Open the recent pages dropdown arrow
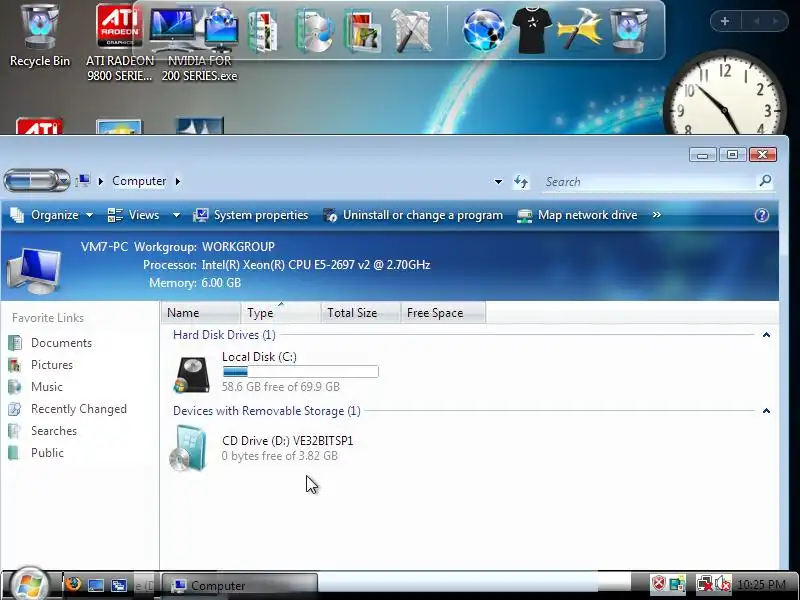The height and width of the screenshot is (600, 800). (x=64, y=181)
